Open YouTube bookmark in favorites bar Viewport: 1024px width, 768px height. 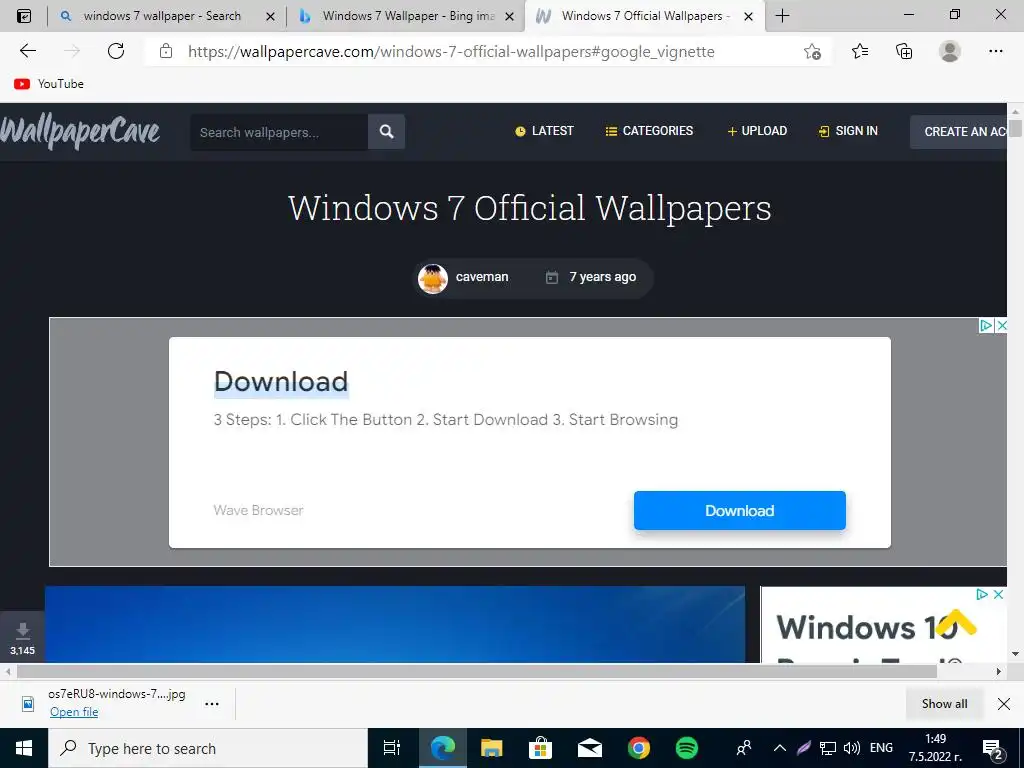click(49, 84)
